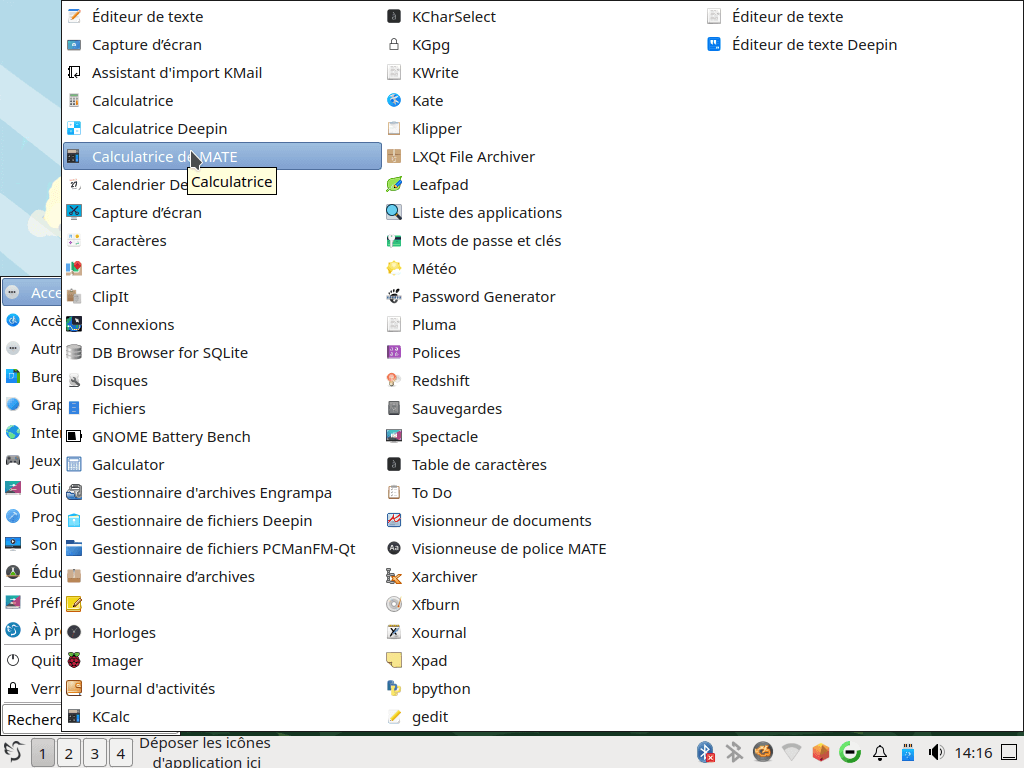
Task: Choose Pluma from the menu
Action: pos(542,325)
